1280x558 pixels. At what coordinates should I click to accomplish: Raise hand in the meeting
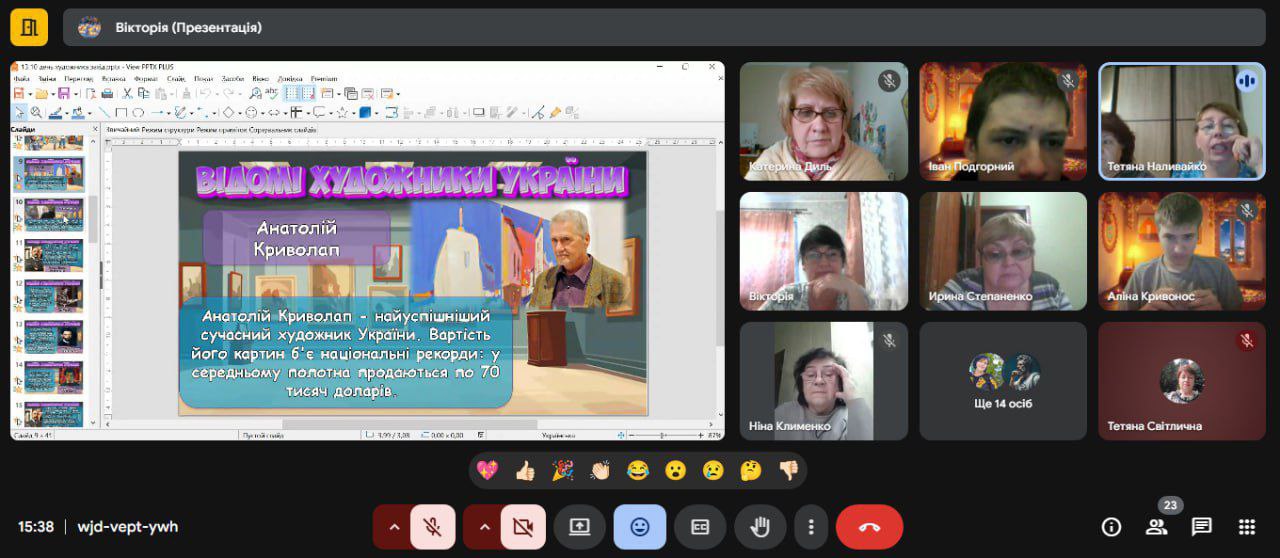(x=760, y=527)
